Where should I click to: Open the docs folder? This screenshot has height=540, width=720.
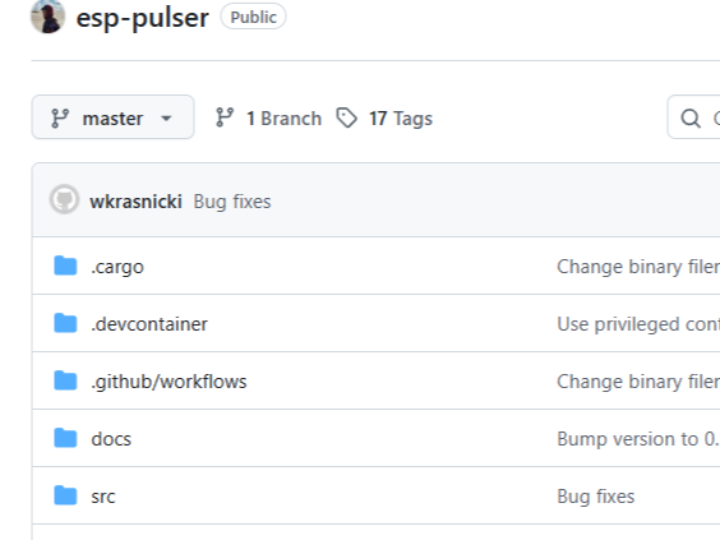point(111,439)
